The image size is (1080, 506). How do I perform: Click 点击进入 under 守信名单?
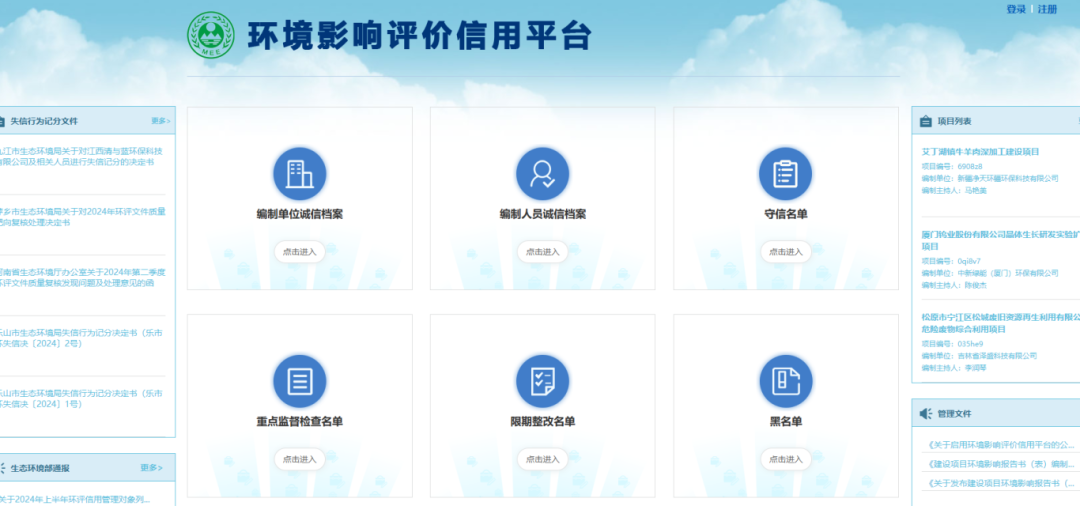pos(786,252)
